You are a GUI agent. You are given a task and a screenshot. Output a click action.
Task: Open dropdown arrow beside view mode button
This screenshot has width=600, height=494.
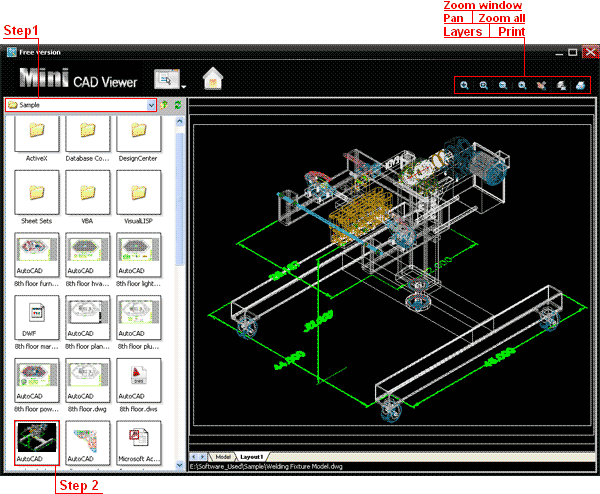184,86
